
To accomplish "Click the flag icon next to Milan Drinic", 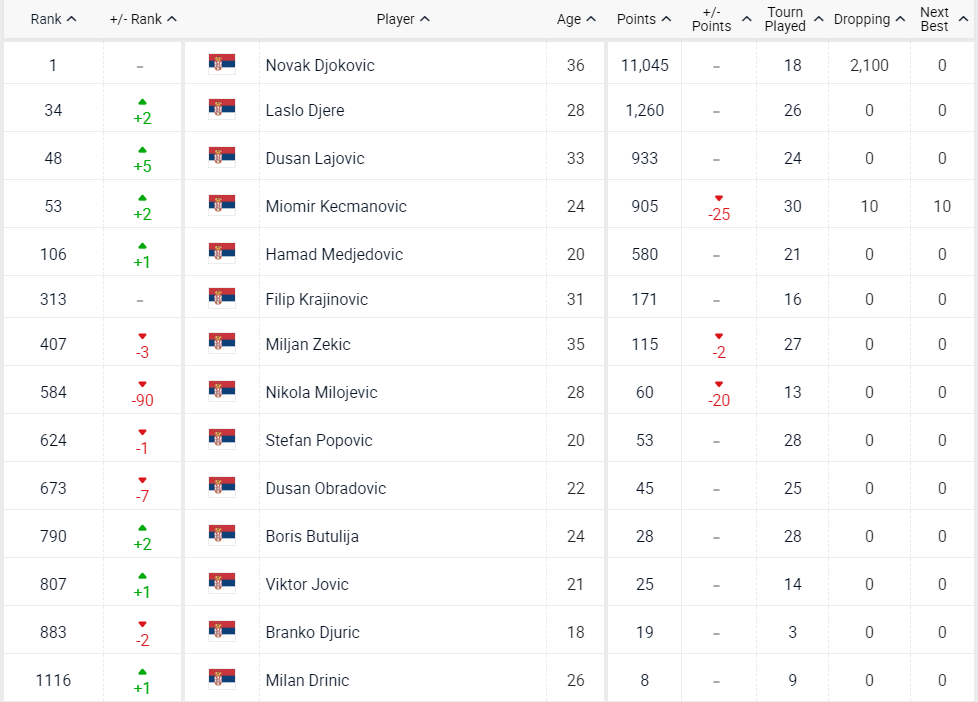I will point(222,680).
